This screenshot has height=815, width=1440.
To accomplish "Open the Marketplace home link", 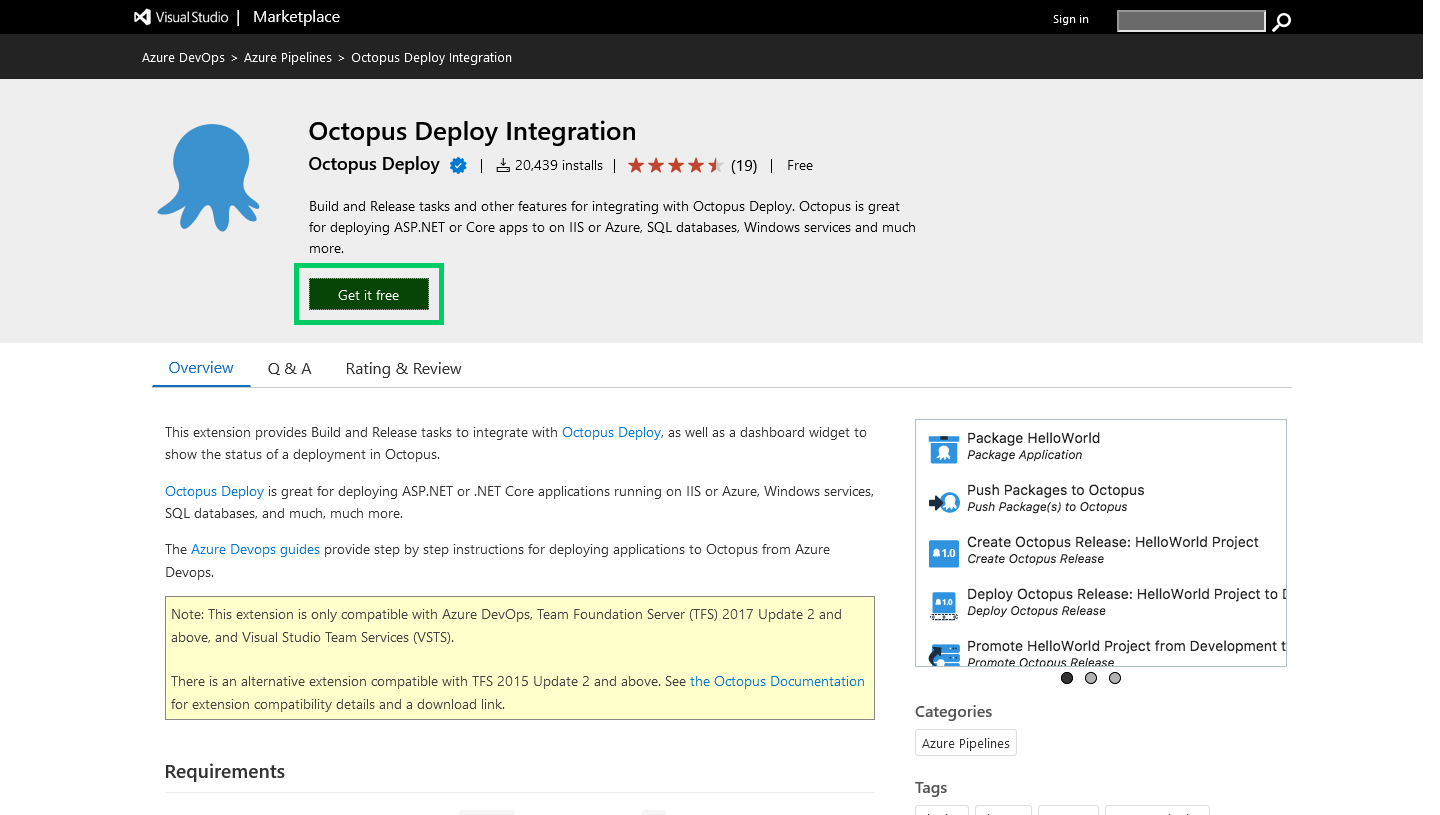I will coord(296,17).
